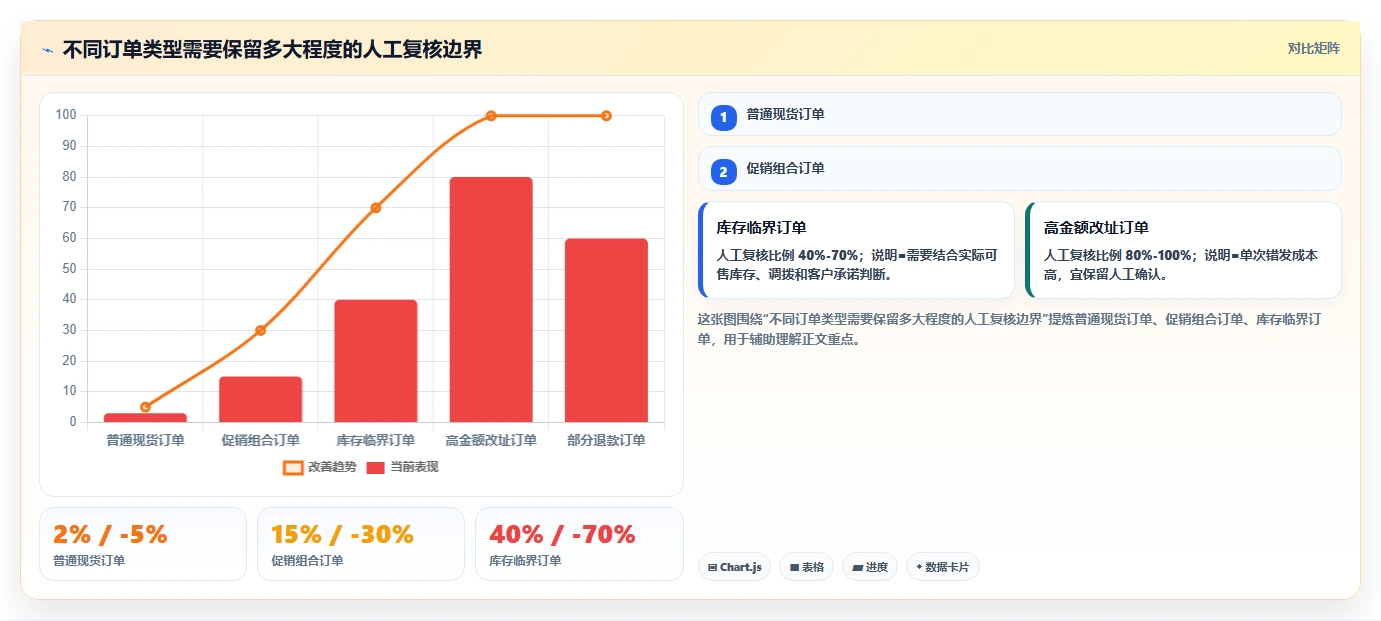
Task: Click the trend line point at value 30
Action: pyautogui.click(x=261, y=330)
